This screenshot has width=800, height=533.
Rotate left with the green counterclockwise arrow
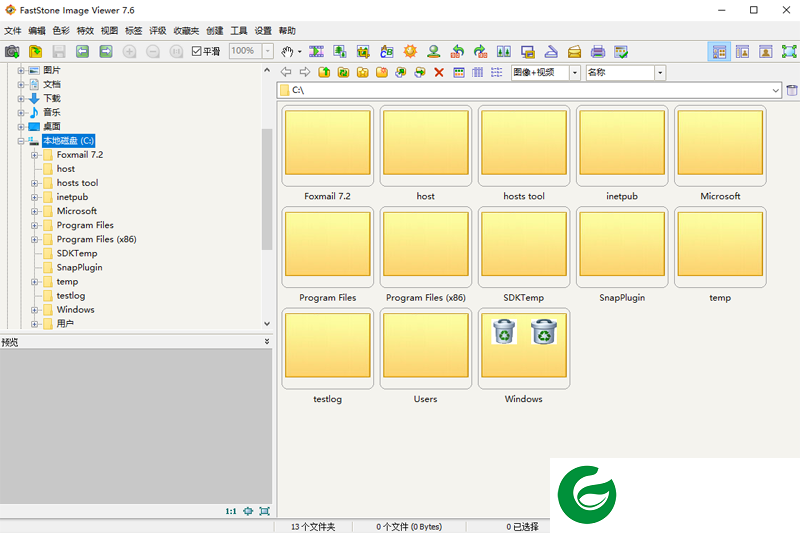[x=457, y=52]
